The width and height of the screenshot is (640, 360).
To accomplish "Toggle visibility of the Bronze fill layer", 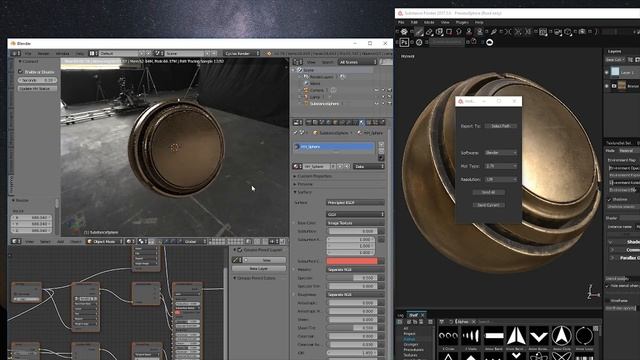I will 607,86.
